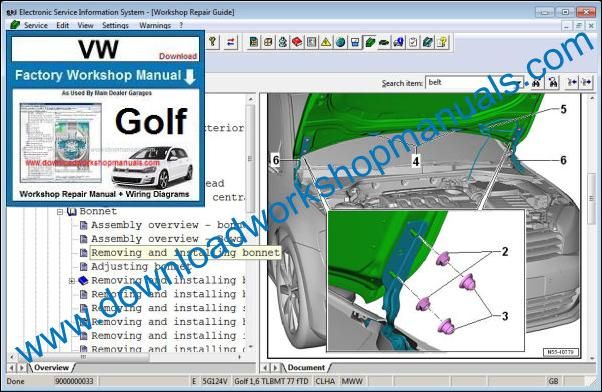Click the tree pane vertical scrollbar thumb
Screen dimensions: 602x392
click(x=250, y=158)
